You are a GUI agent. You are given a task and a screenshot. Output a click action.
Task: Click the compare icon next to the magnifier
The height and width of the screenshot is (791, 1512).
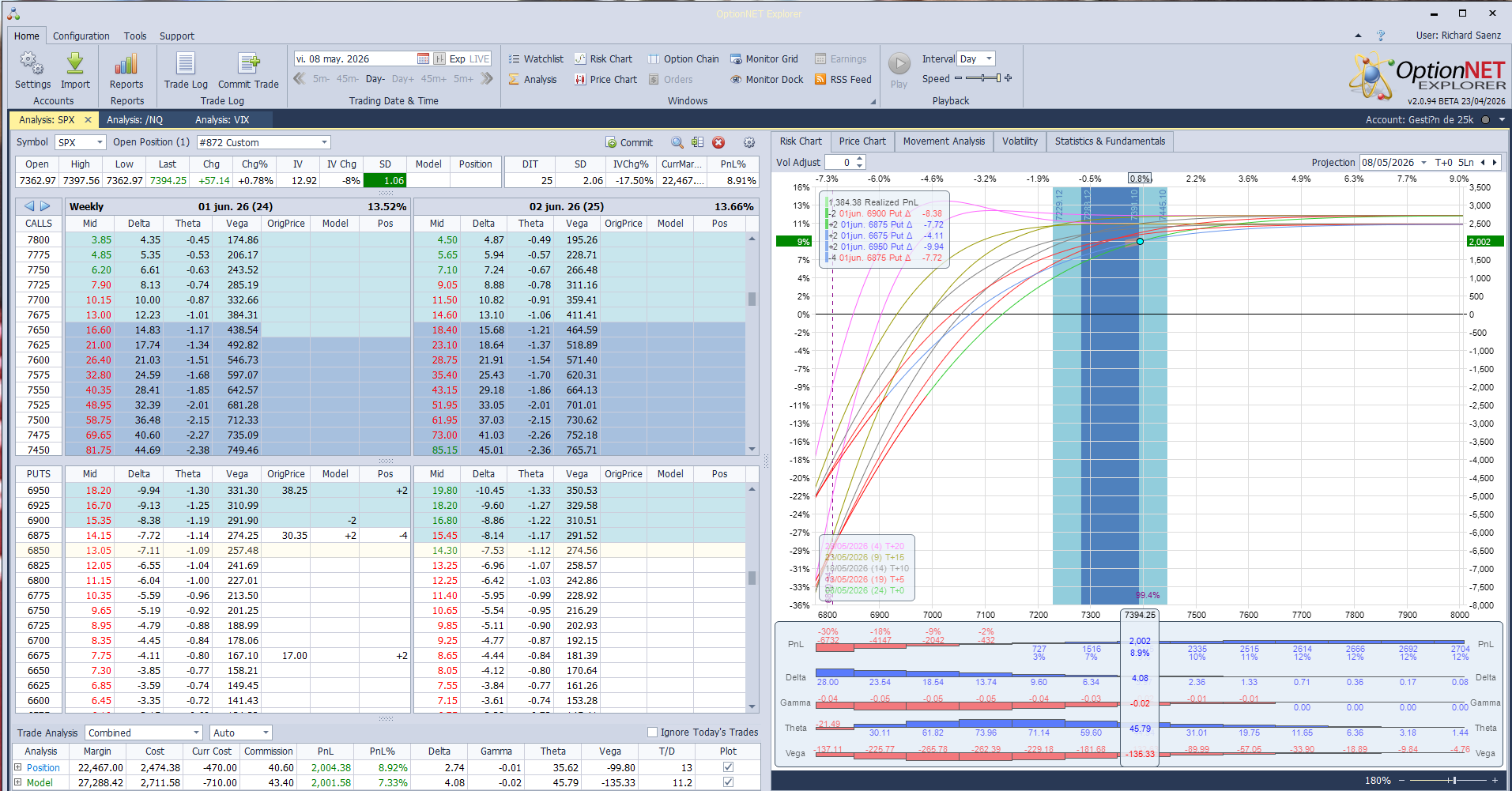[x=697, y=142]
